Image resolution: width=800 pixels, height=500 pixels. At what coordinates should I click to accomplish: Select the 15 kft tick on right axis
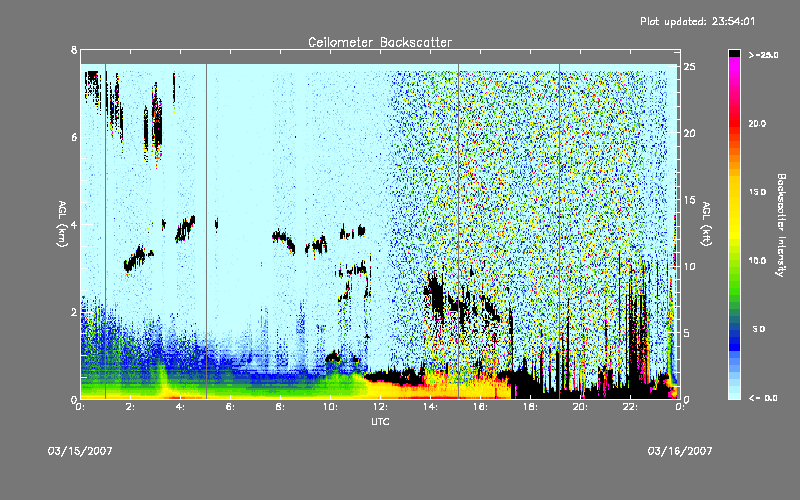tap(689, 200)
